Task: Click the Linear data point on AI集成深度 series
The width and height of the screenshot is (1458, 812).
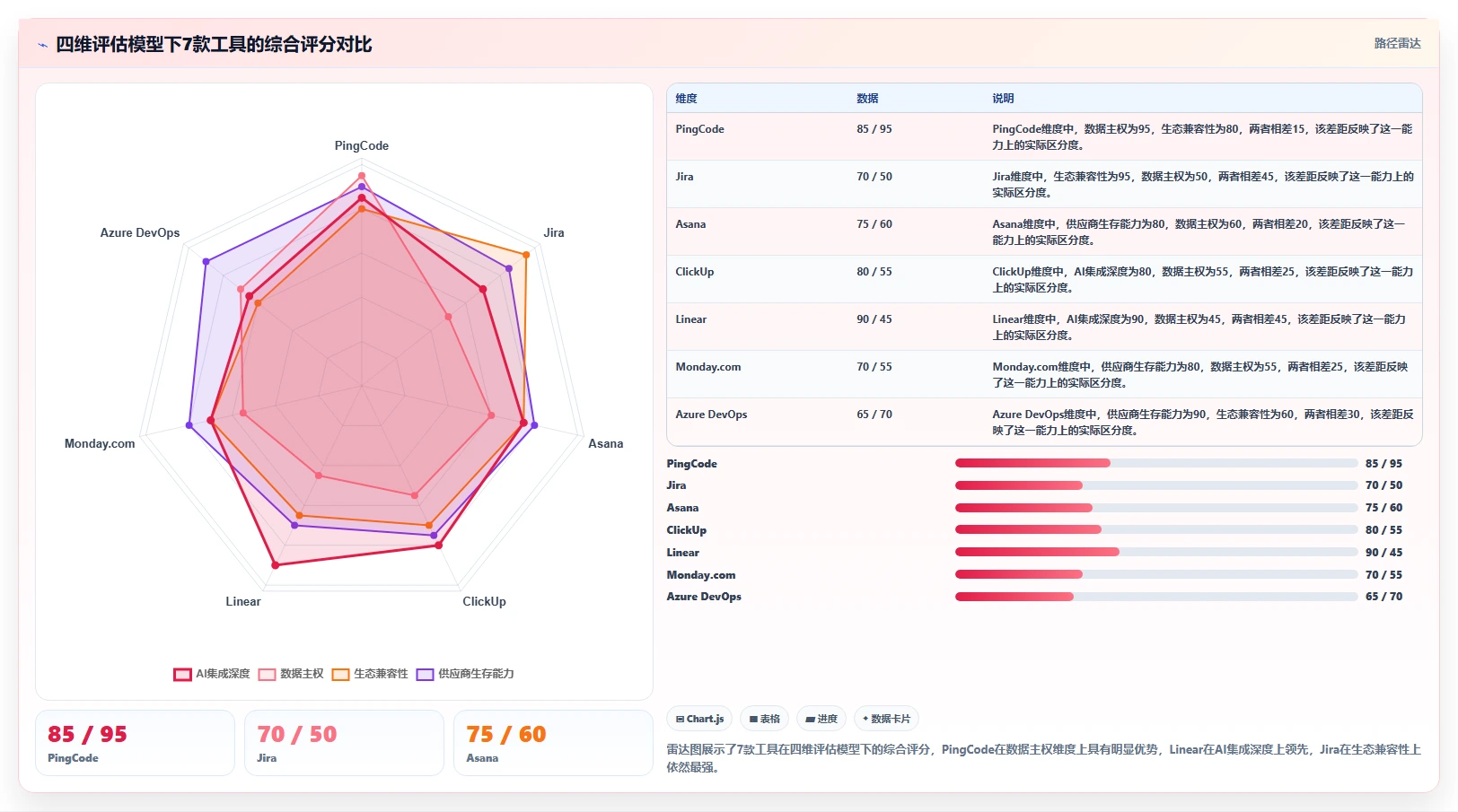Action: point(276,565)
